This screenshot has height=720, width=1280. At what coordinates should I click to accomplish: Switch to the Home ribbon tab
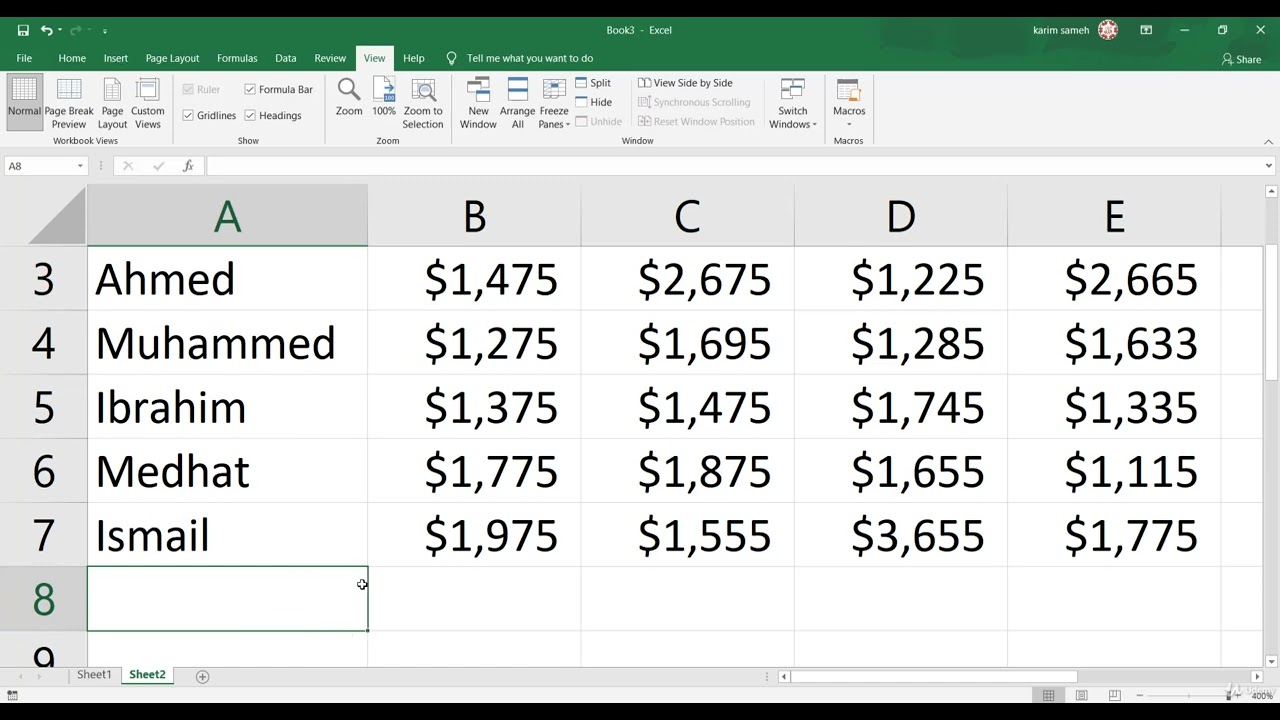point(72,58)
